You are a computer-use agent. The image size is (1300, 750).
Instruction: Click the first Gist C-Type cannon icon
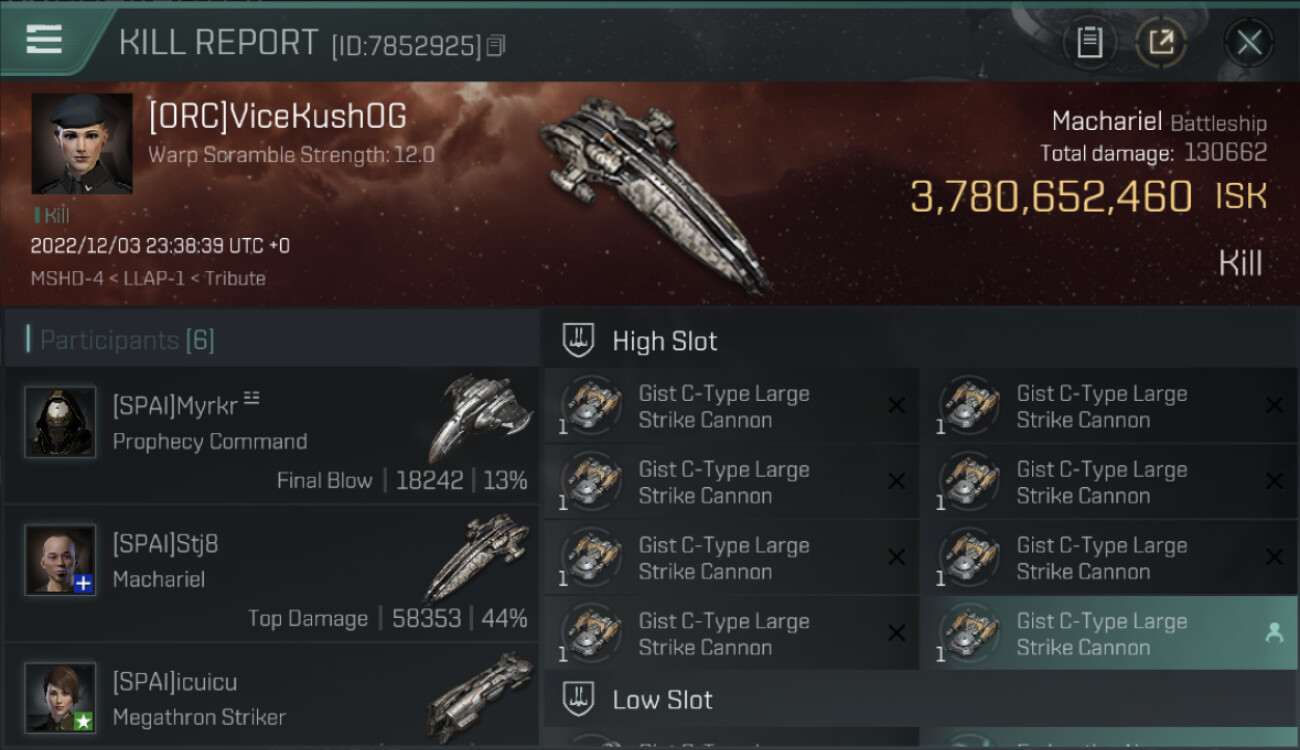point(591,406)
